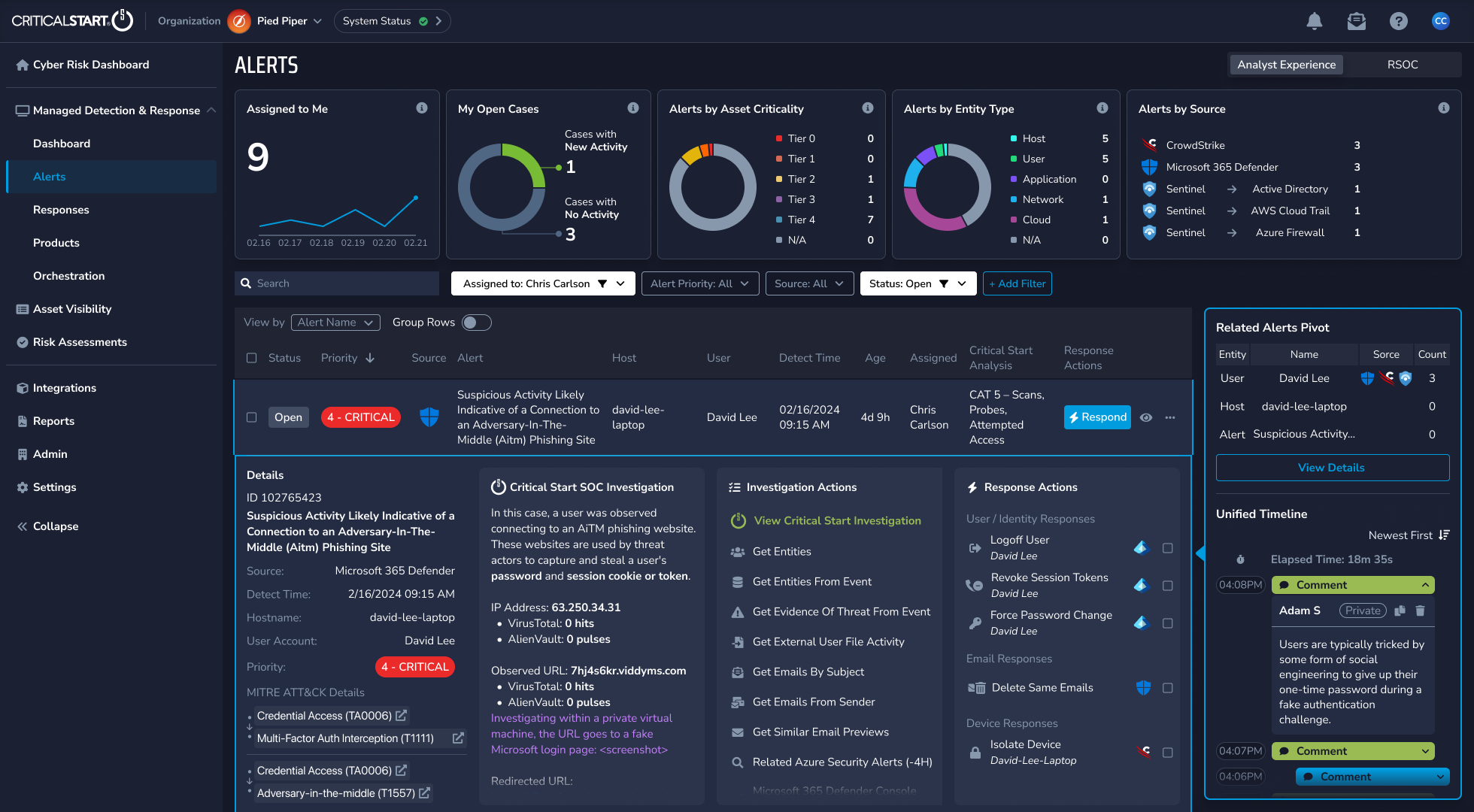The image size is (1474, 812).
Task: Click the alerts Search field
Action: coord(337,283)
